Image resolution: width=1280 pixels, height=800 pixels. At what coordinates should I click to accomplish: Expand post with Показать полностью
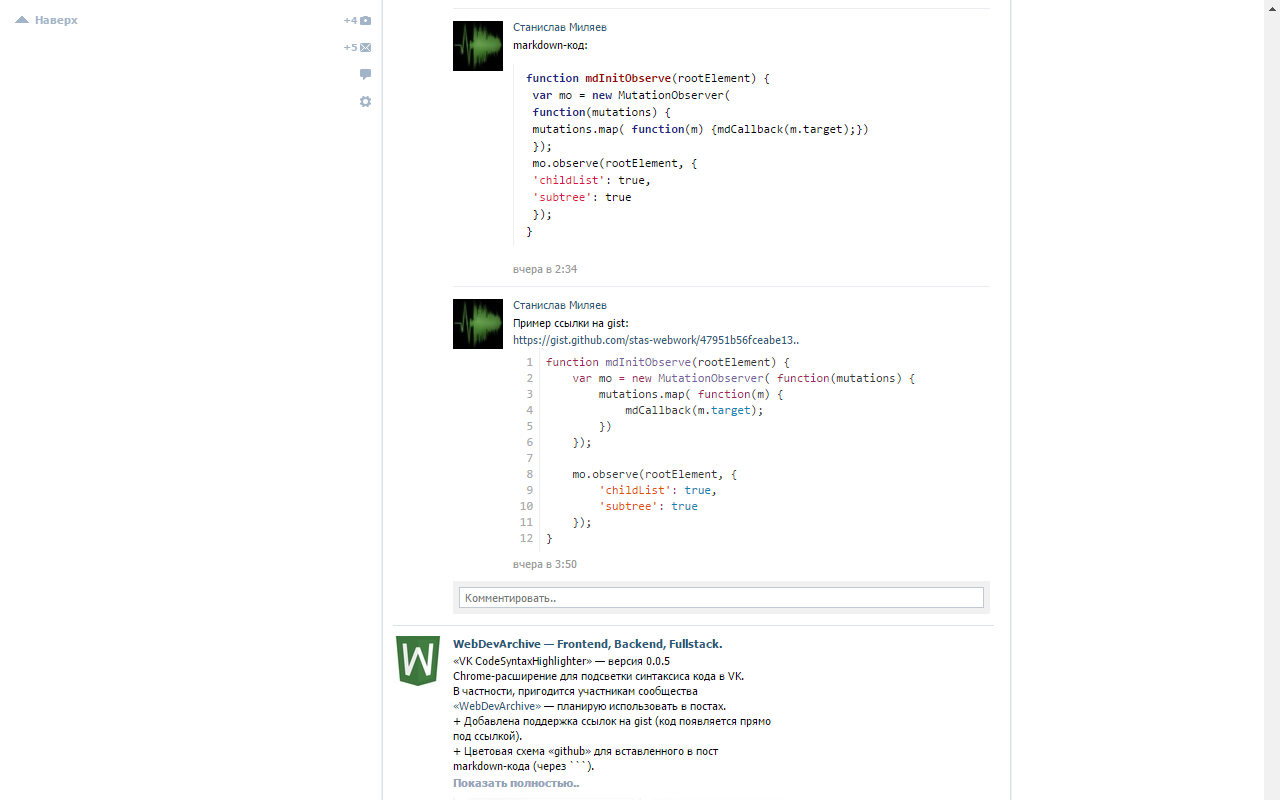pyautogui.click(x=516, y=783)
